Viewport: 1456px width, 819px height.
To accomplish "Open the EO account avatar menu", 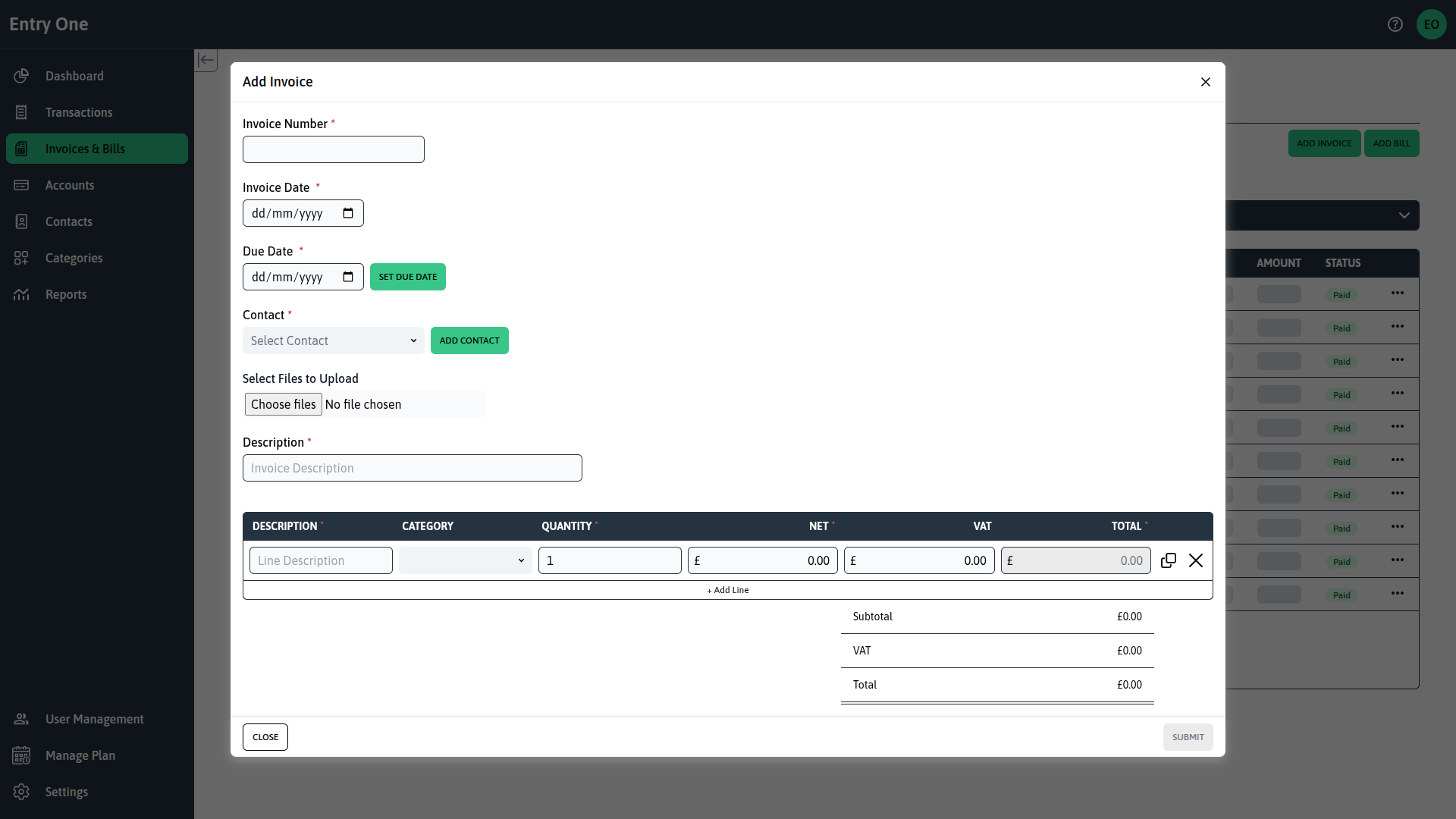I will 1432,24.
